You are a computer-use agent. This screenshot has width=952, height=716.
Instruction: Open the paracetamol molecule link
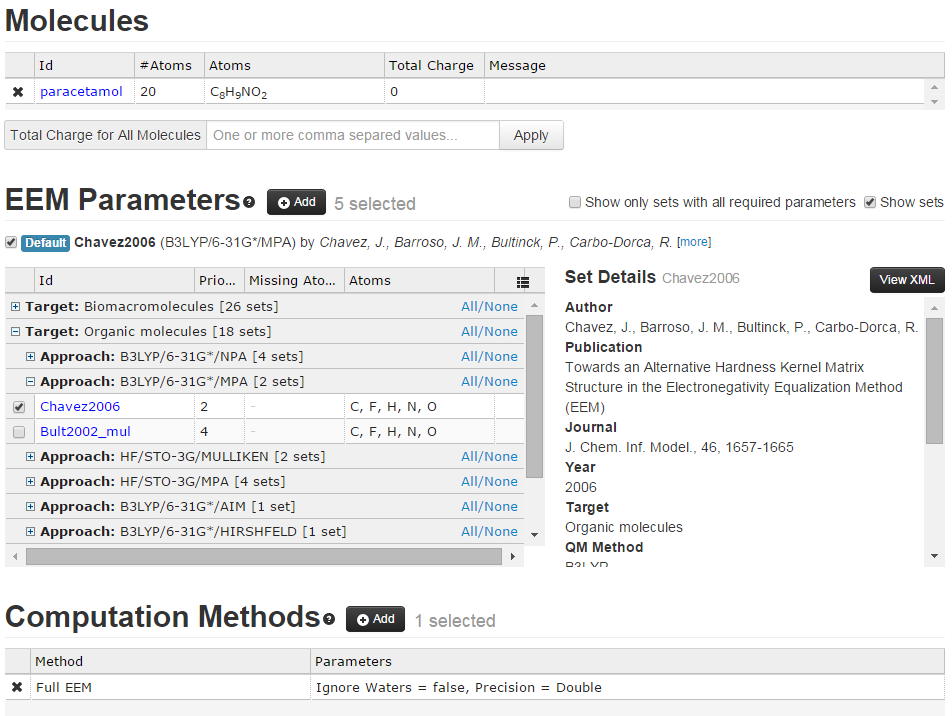[81, 91]
